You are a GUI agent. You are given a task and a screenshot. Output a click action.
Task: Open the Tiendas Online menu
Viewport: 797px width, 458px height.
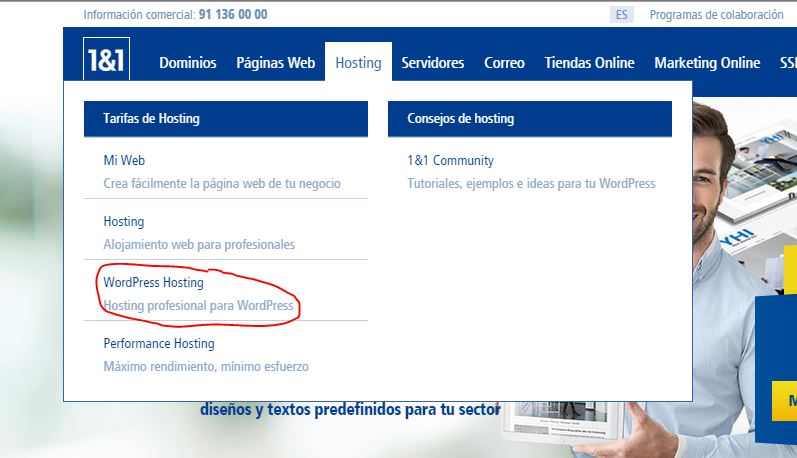[589, 63]
